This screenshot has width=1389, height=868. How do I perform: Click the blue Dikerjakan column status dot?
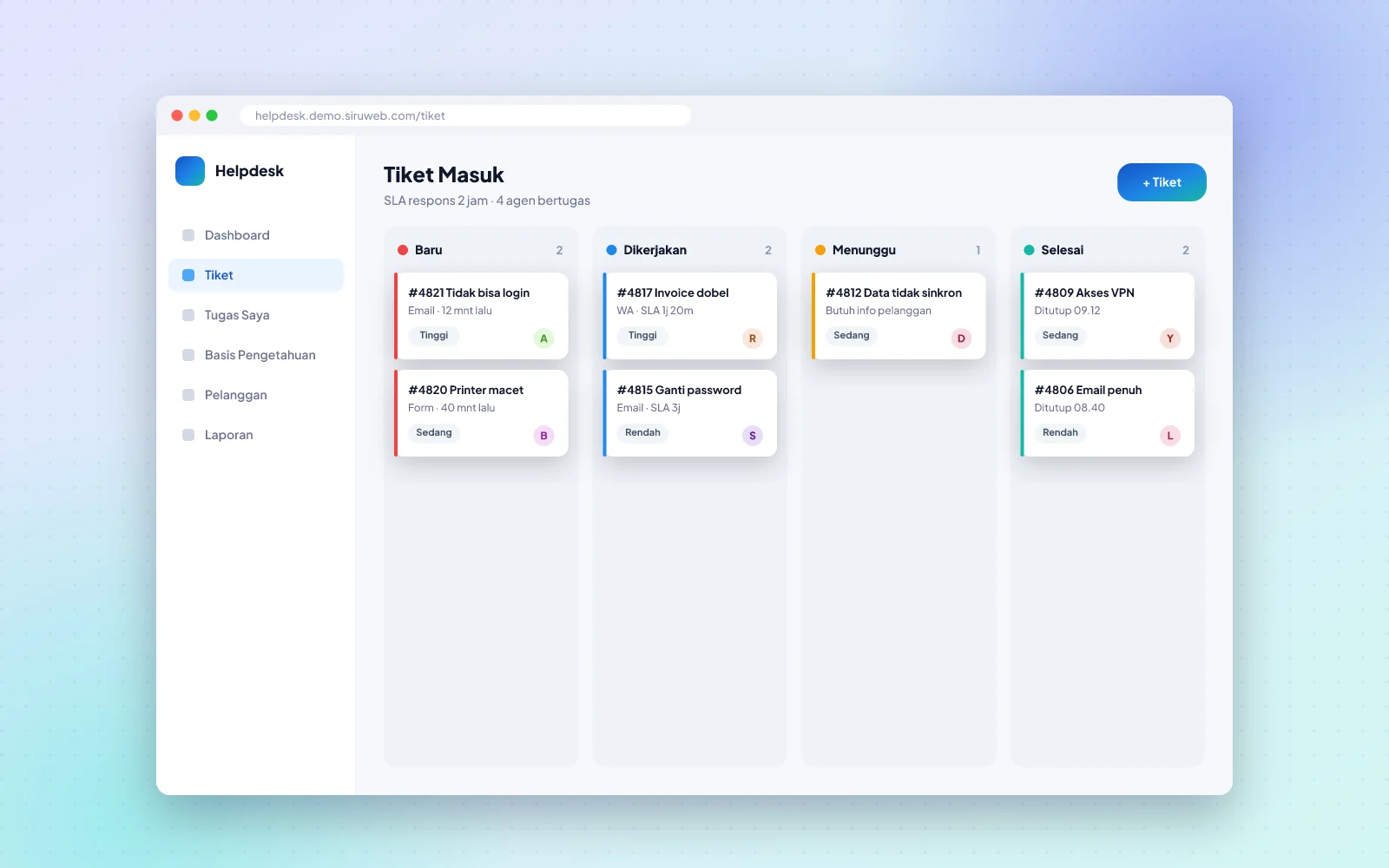point(611,250)
